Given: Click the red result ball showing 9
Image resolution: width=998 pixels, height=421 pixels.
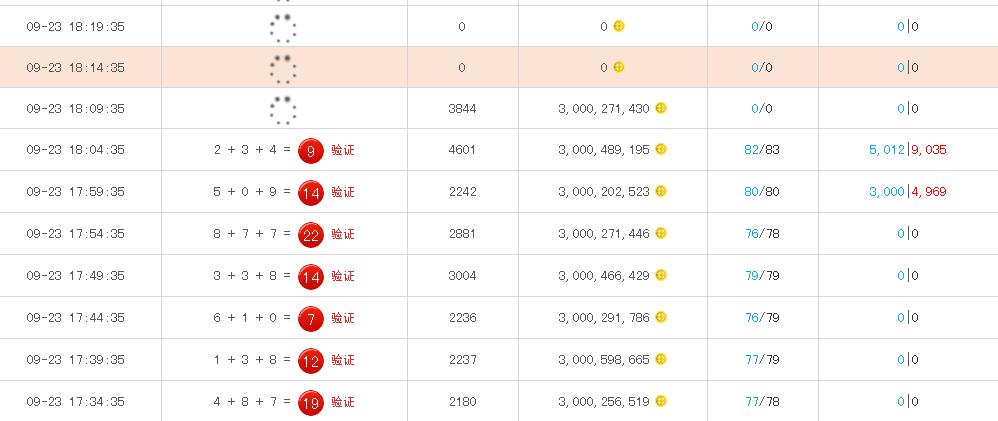Looking at the screenshot, I should tap(311, 150).
